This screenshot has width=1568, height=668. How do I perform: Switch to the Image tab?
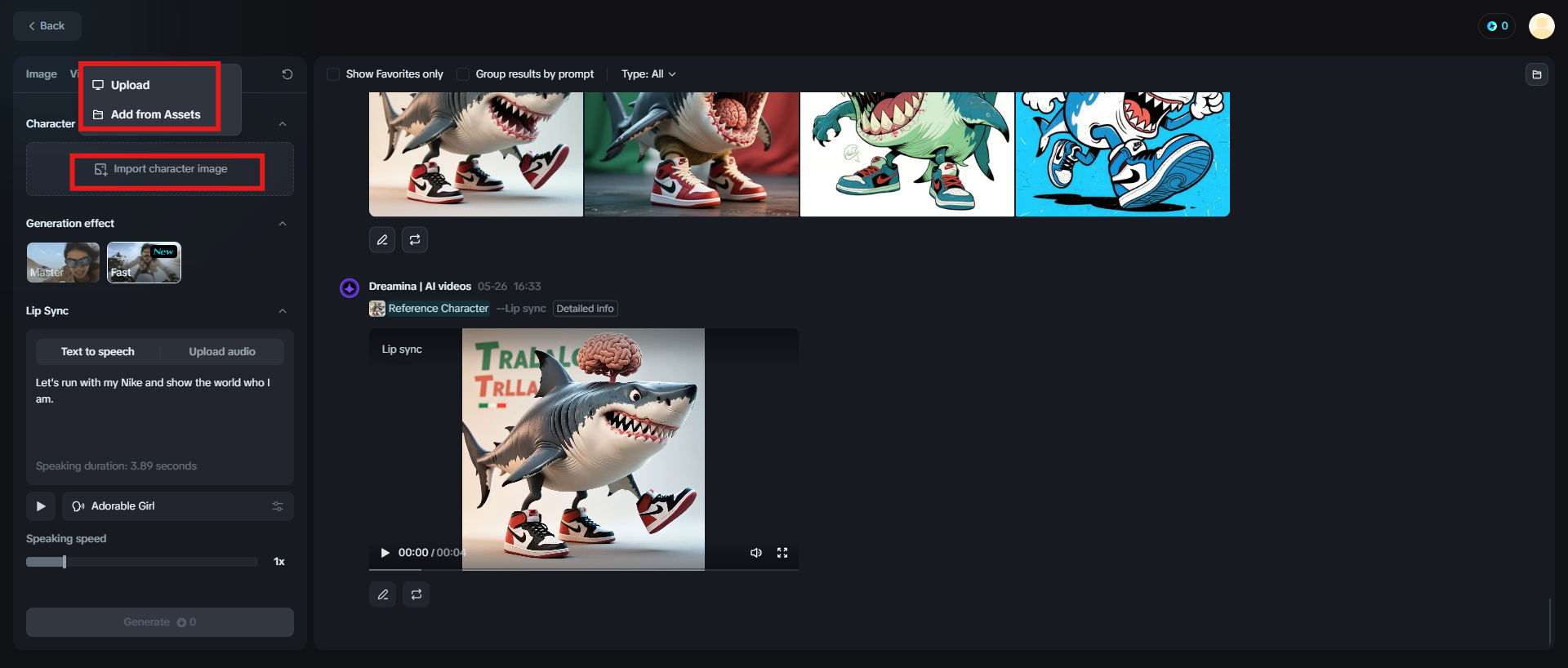(x=42, y=74)
